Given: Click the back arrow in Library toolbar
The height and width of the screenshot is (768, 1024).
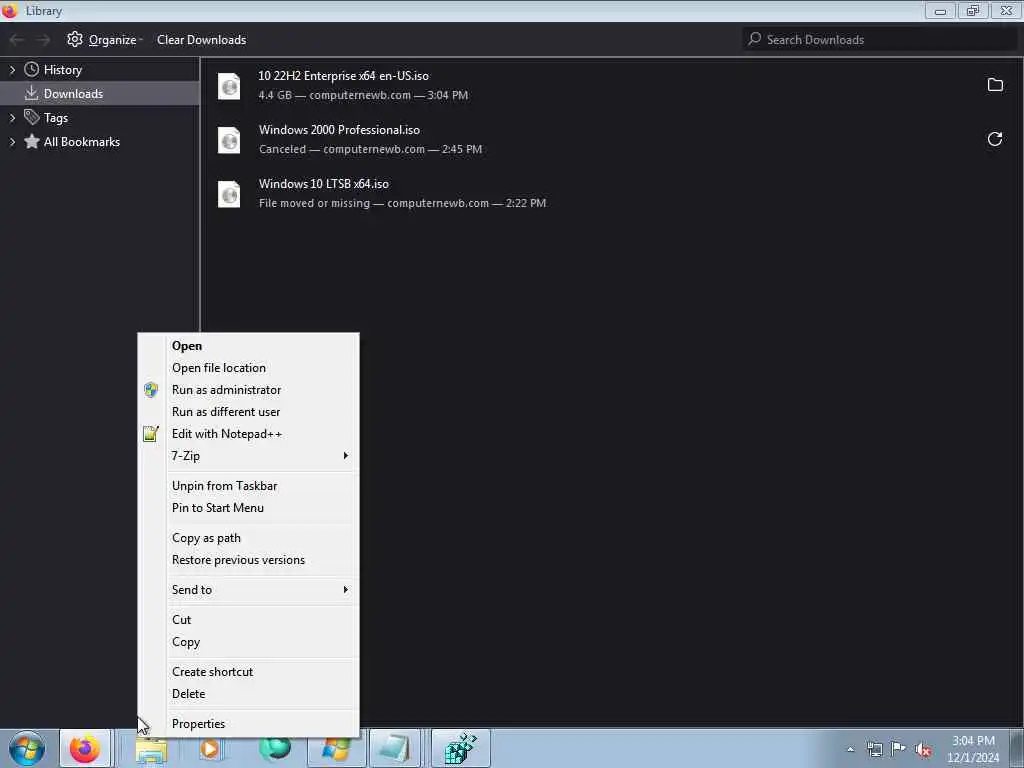Looking at the screenshot, I should click(x=16, y=40).
